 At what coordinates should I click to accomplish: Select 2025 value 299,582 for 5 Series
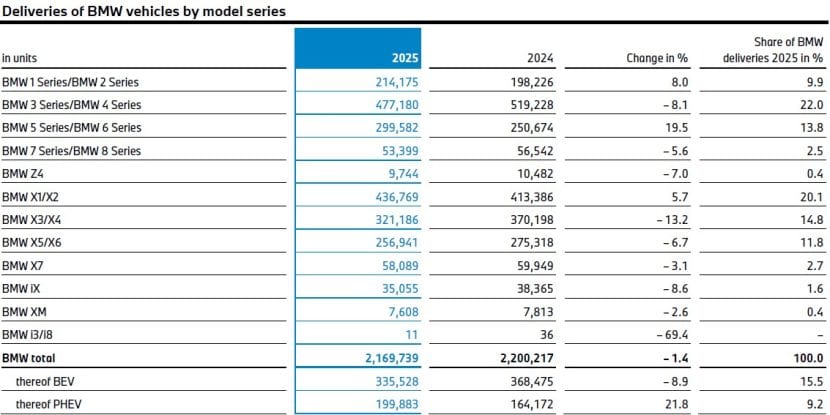click(x=392, y=127)
